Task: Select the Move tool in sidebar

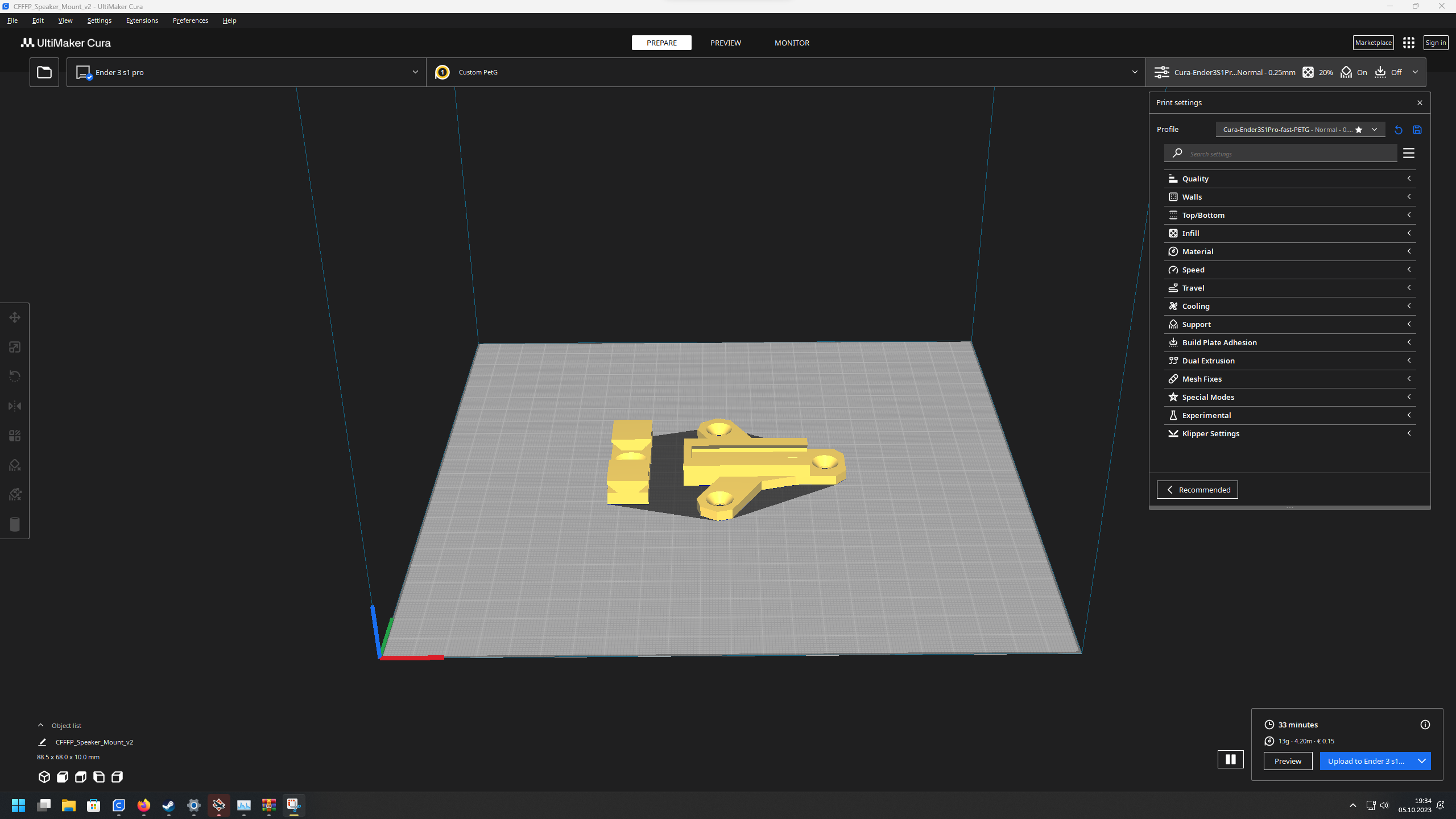Action: pos(15,317)
